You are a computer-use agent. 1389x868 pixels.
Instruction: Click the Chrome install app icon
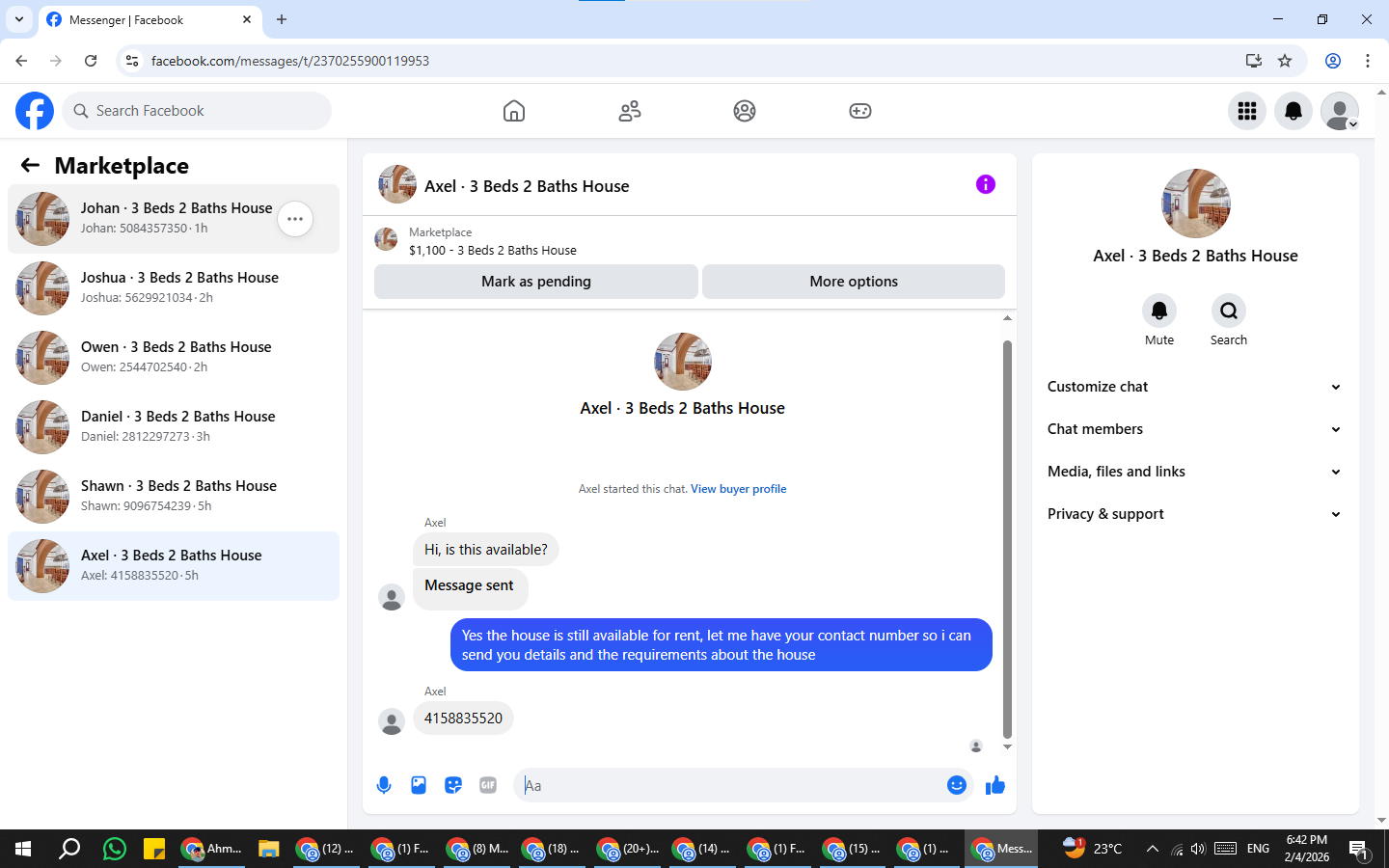pos(1254,61)
